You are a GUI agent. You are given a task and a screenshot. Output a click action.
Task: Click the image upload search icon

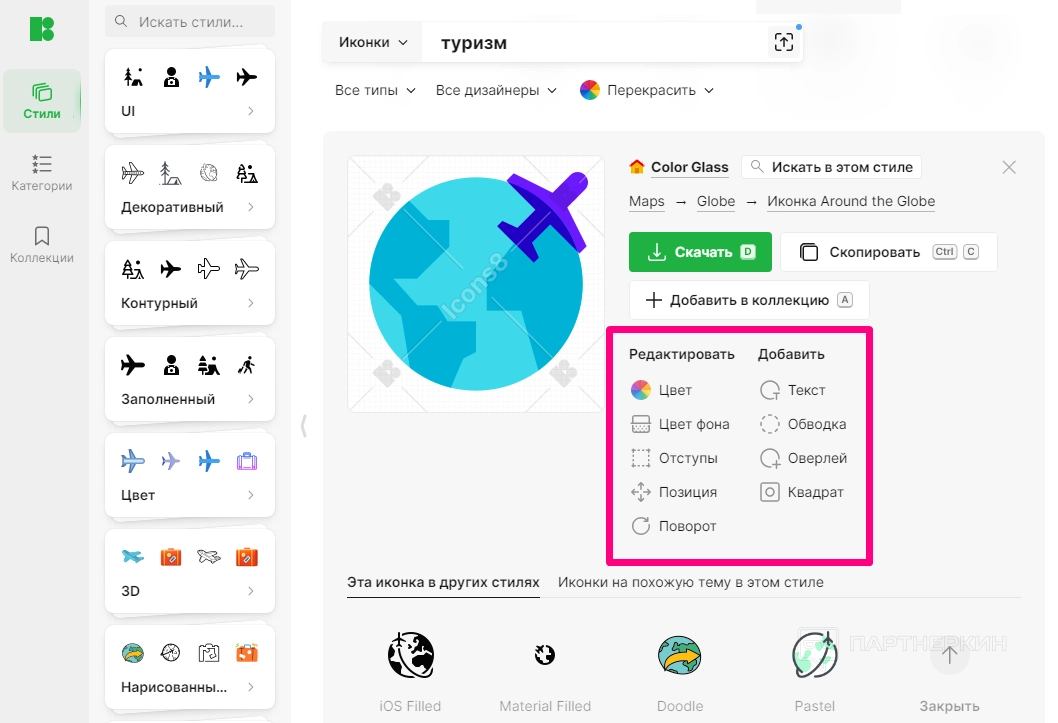pyautogui.click(x=783, y=42)
